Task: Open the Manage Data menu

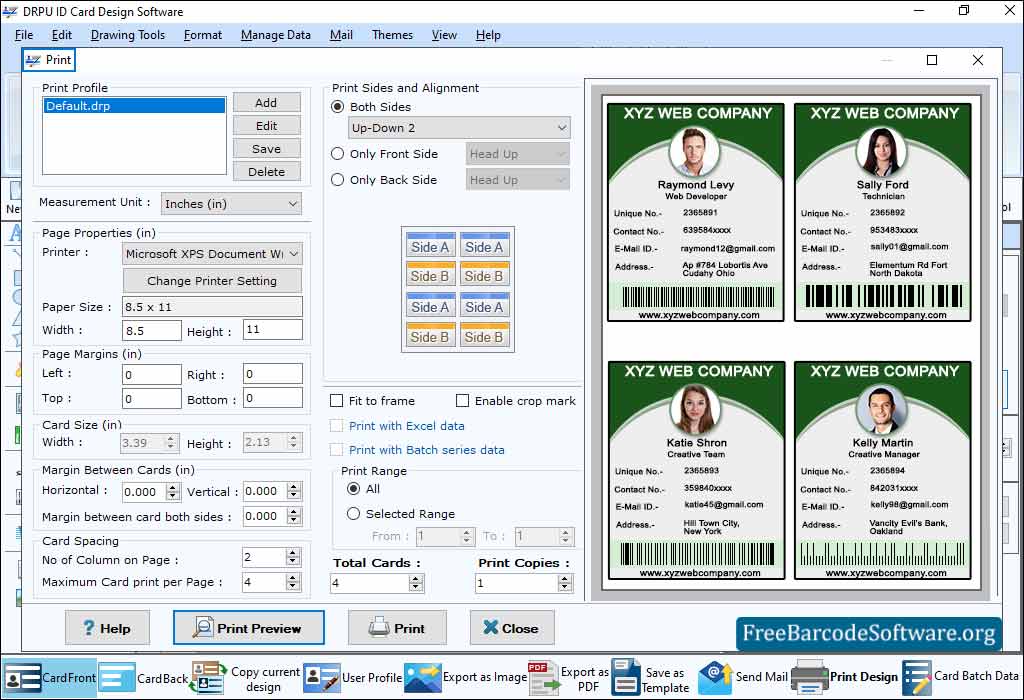Action: tap(276, 35)
